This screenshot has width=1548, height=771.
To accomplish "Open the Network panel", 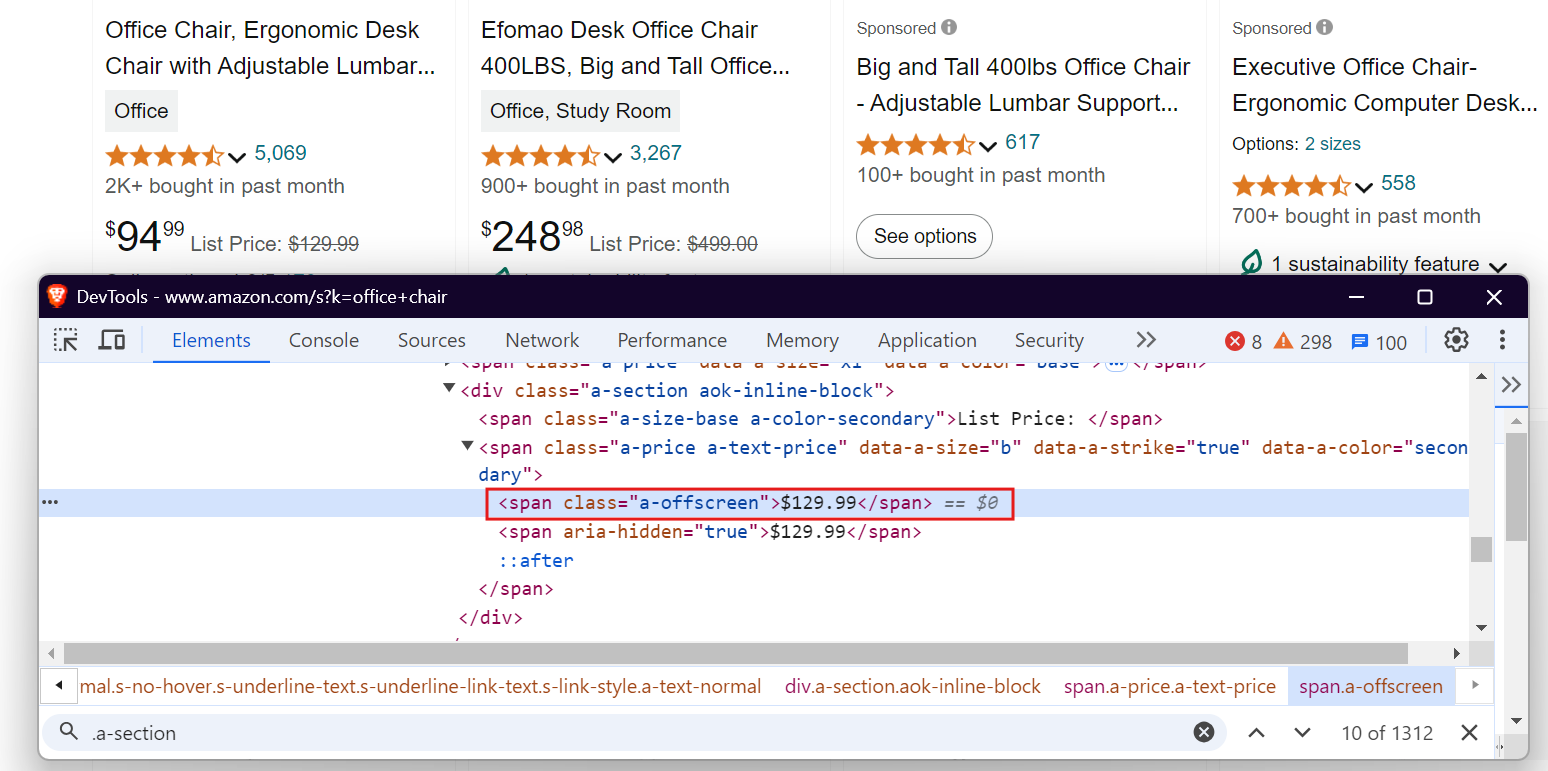I will click(541, 340).
